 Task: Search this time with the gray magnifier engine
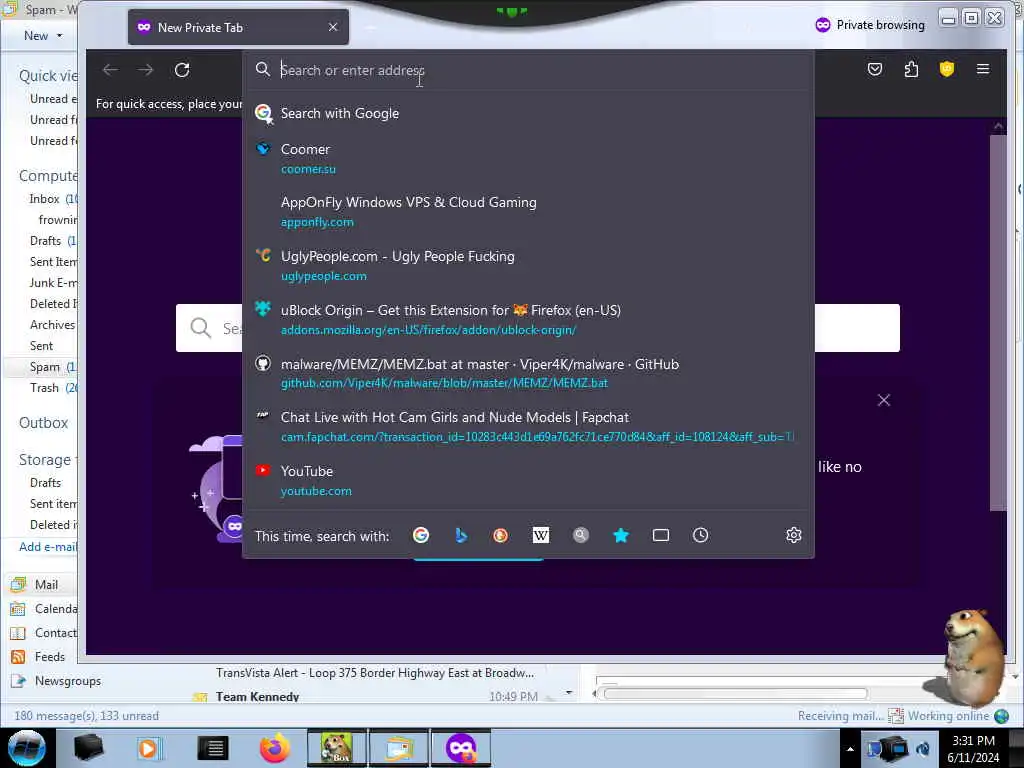[581, 536]
